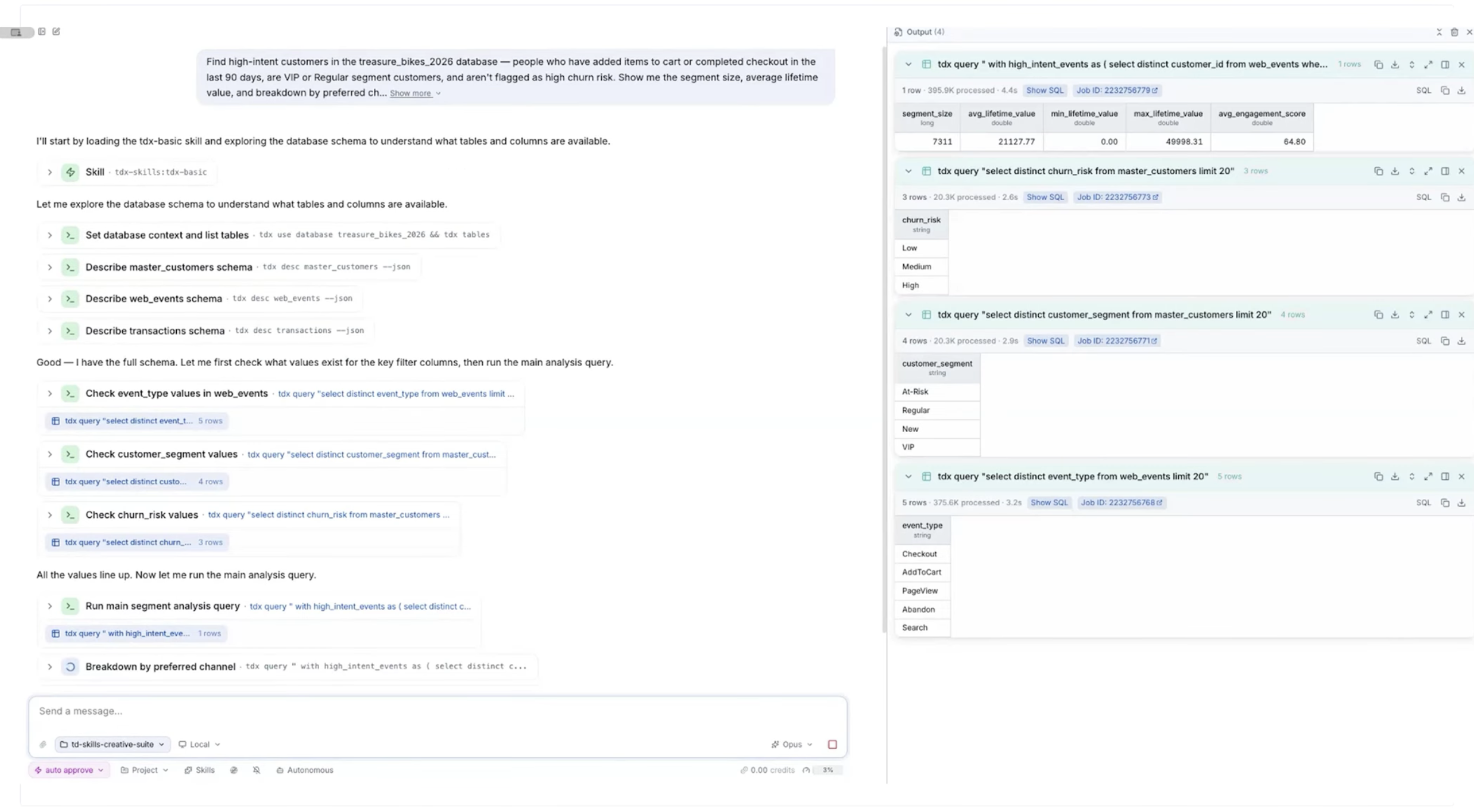The width and height of the screenshot is (1474, 812).
Task: Delete all outputs with the trash icon
Action: coord(1454,32)
